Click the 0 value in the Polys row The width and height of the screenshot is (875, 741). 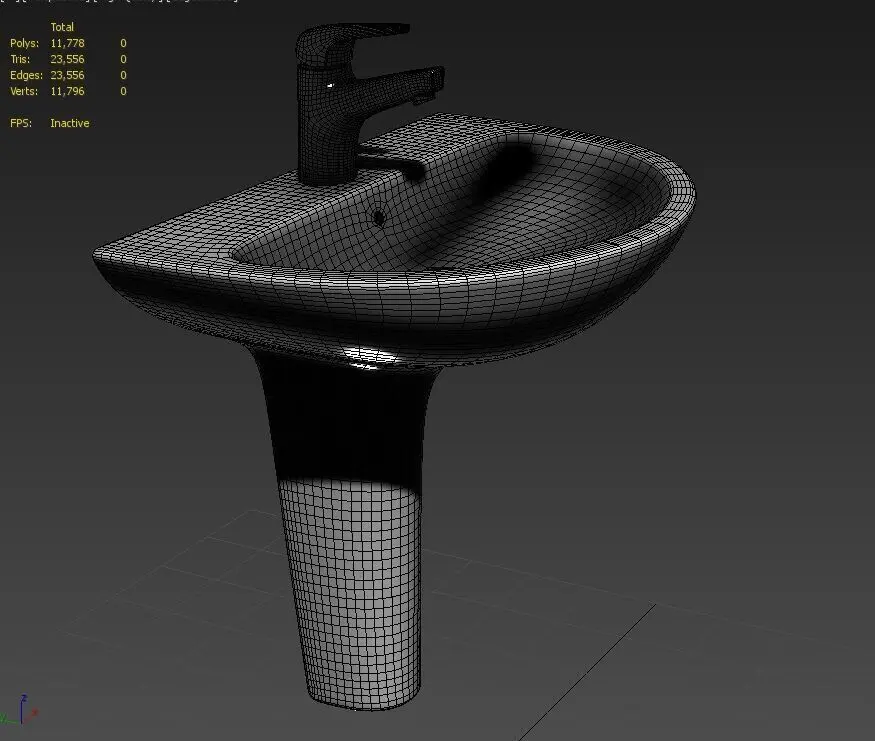point(123,43)
